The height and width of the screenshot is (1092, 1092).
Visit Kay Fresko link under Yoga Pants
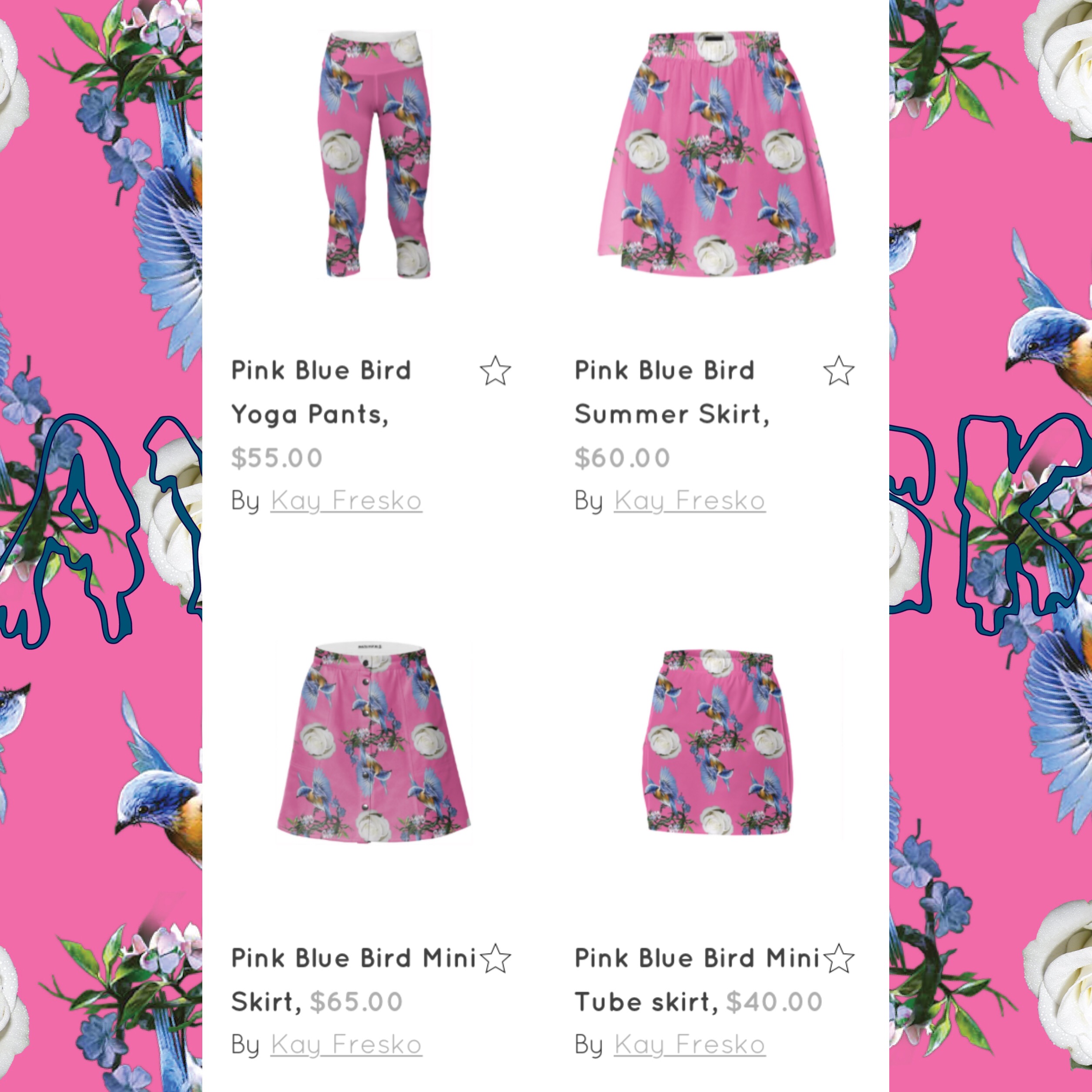346,501
